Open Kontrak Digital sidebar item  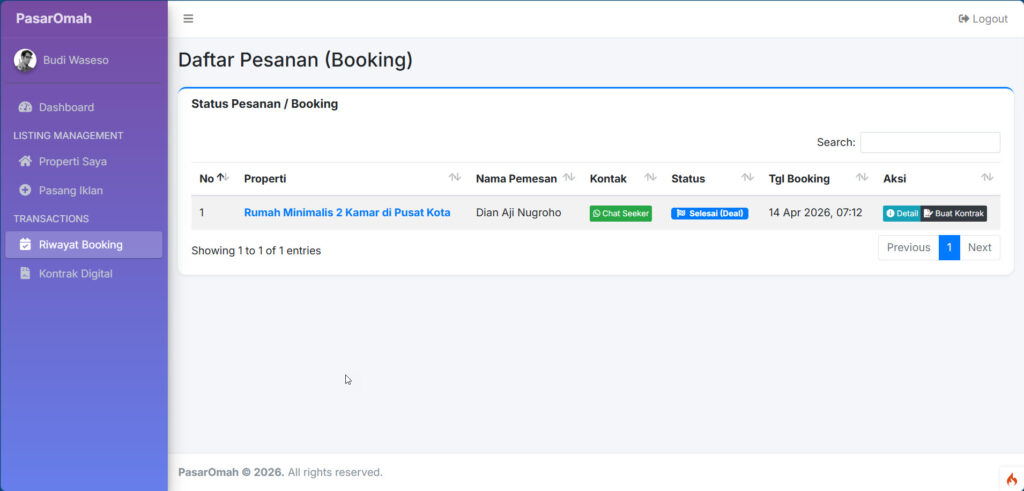(75, 273)
